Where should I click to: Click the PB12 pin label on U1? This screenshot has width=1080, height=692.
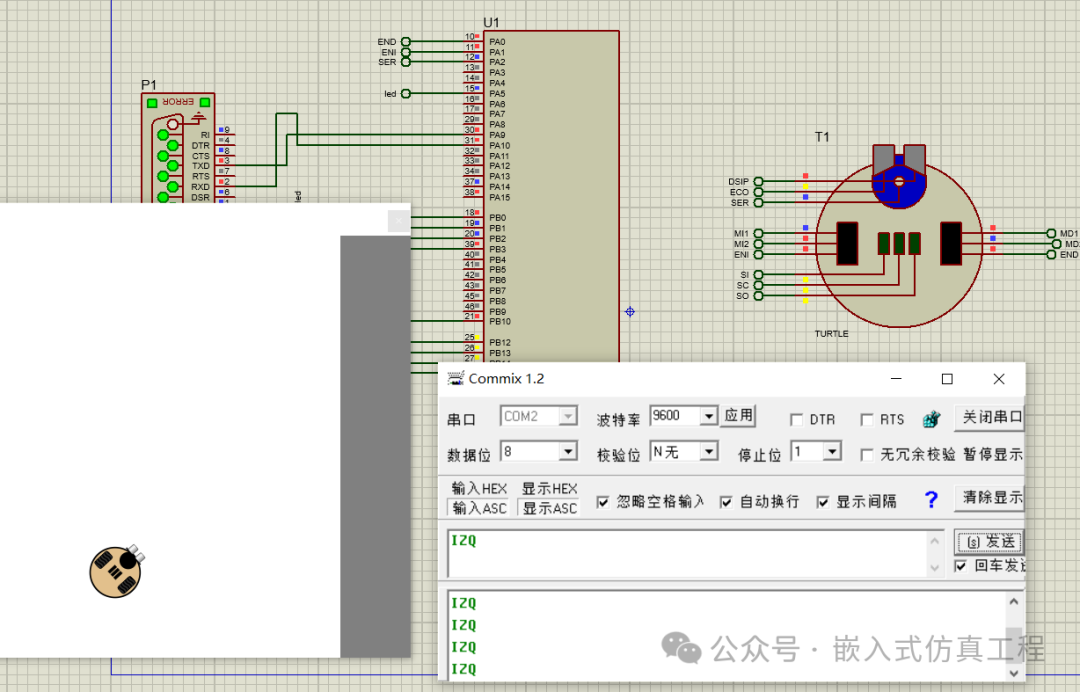pyautogui.click(x=500, y=342)
